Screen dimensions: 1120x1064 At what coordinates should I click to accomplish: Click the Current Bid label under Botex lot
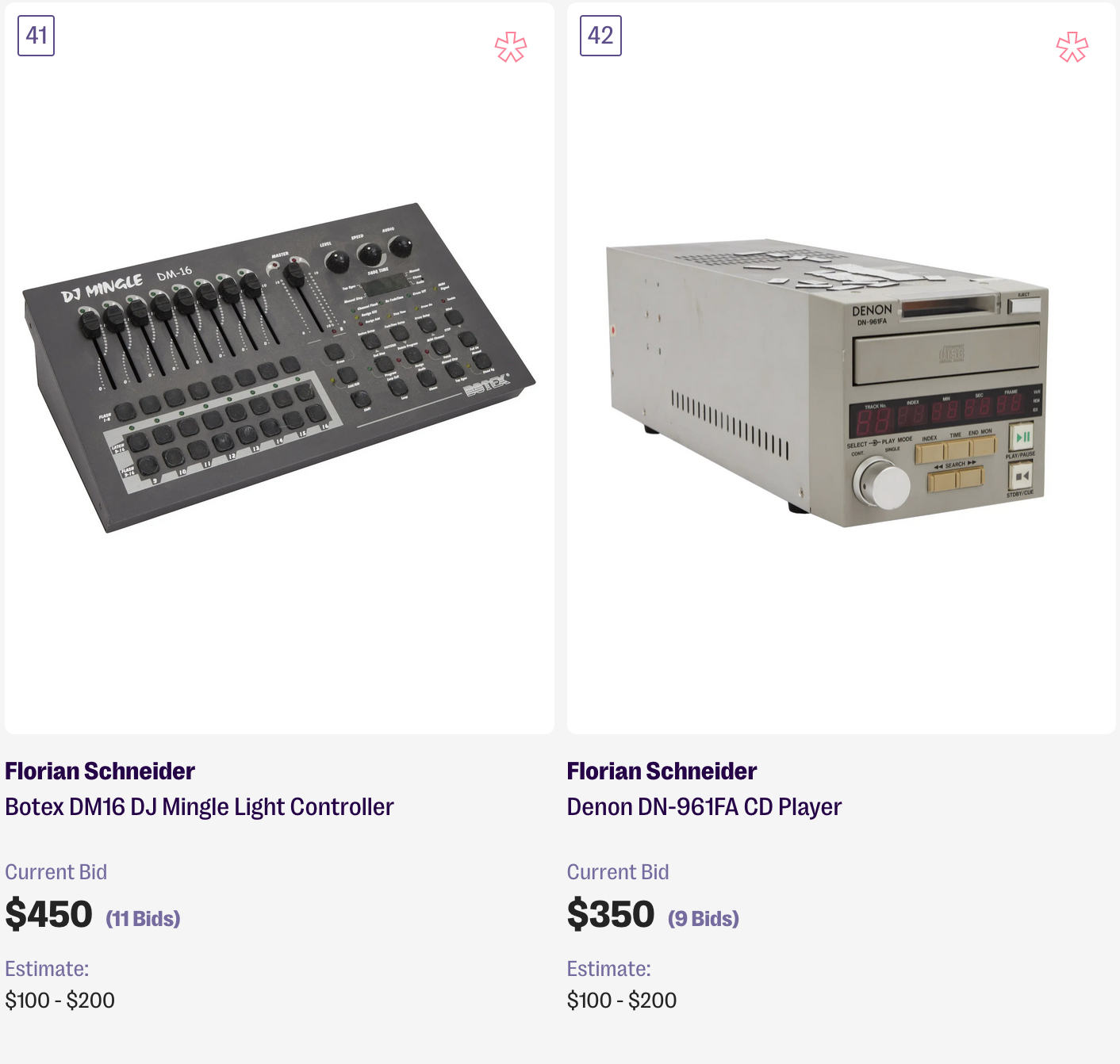(56, 872)
